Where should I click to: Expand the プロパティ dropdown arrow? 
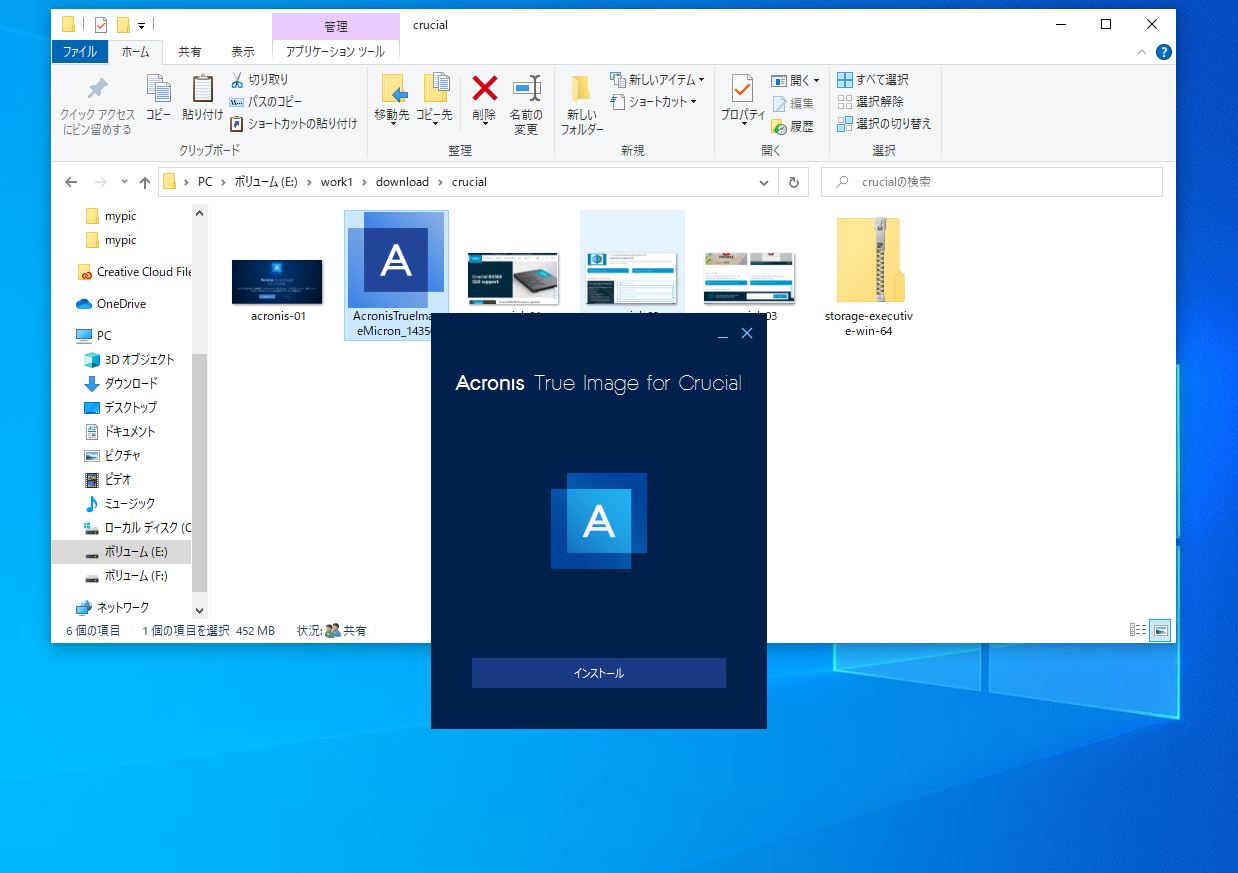tap(743, 123)
